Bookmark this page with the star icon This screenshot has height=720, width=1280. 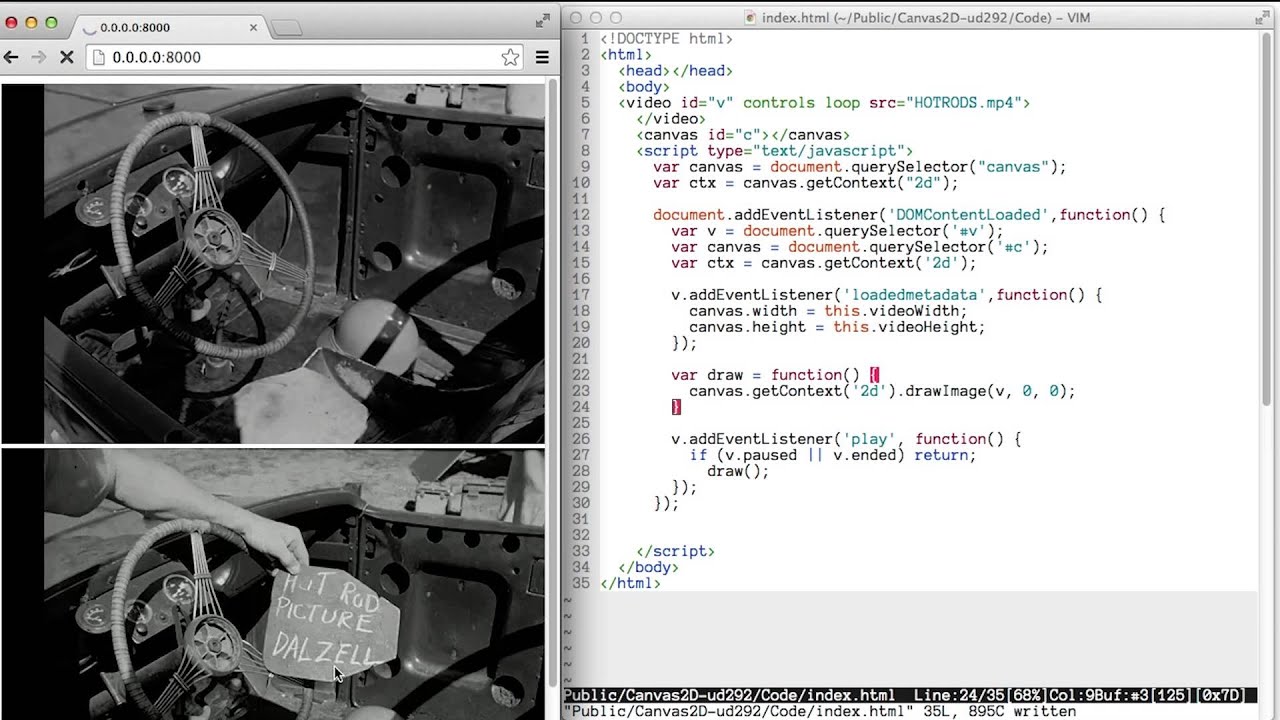510,57
